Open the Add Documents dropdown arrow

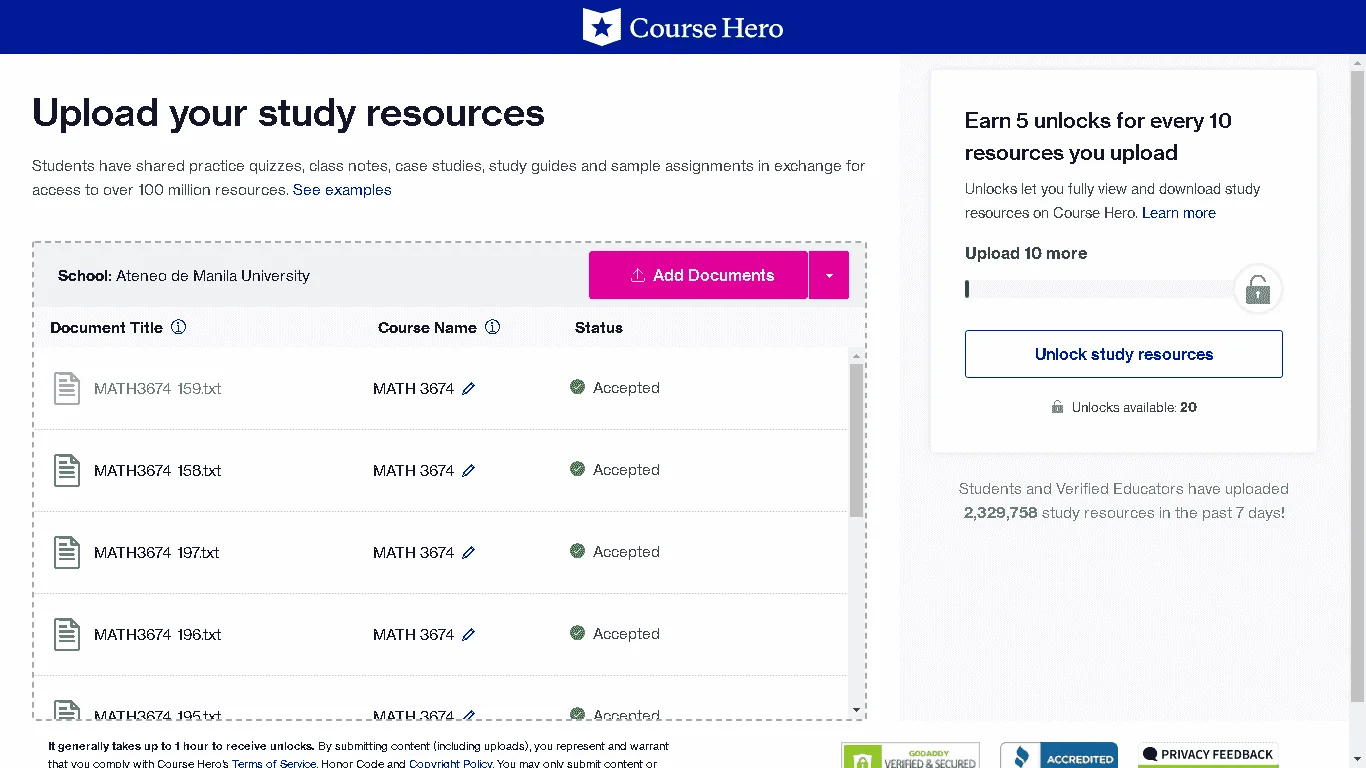coord(829,275)
